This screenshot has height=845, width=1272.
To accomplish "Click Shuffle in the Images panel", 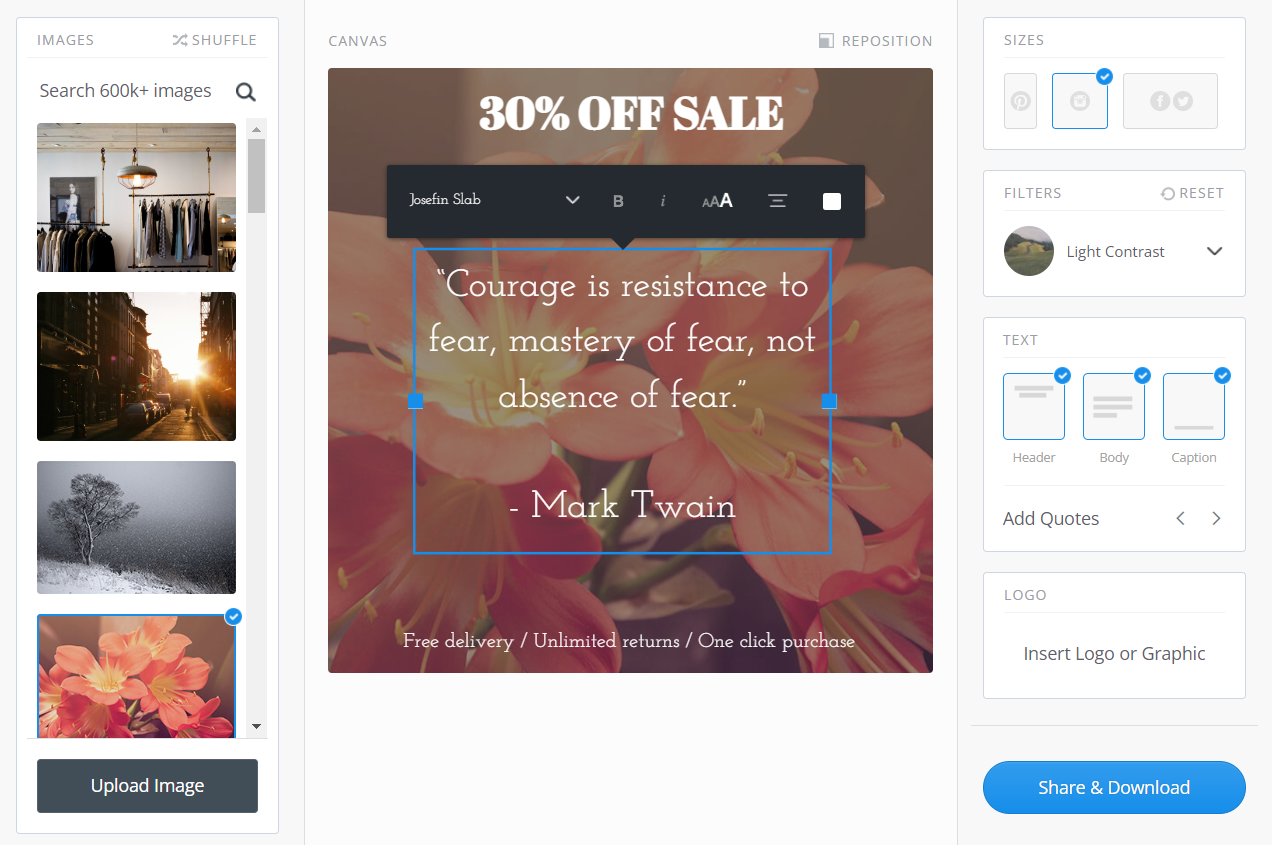I will 214,40.
